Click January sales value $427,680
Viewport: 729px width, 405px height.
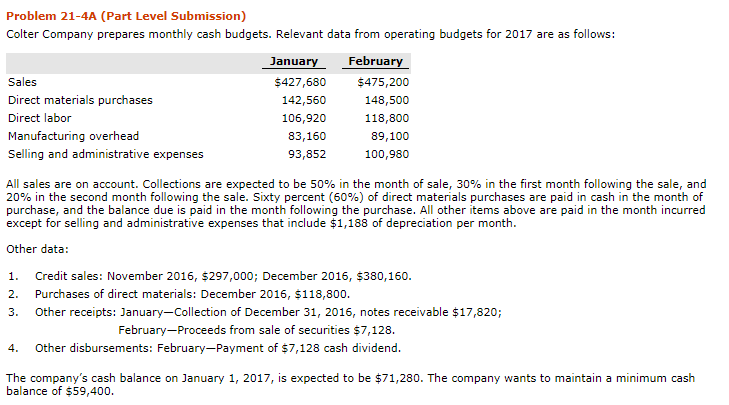[300, 82]
